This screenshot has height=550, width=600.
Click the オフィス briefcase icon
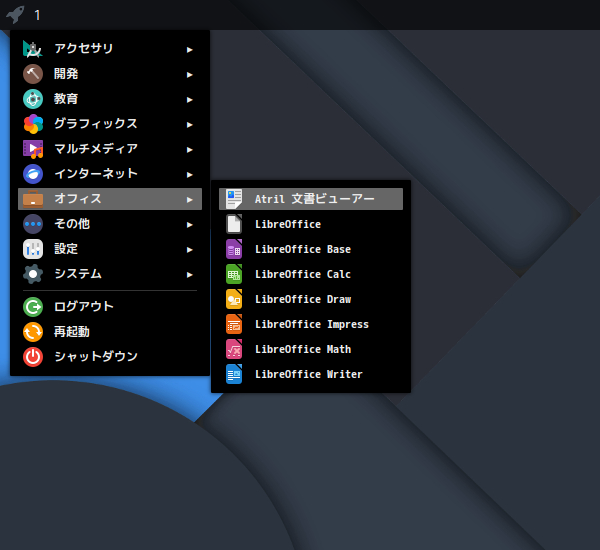33,199
